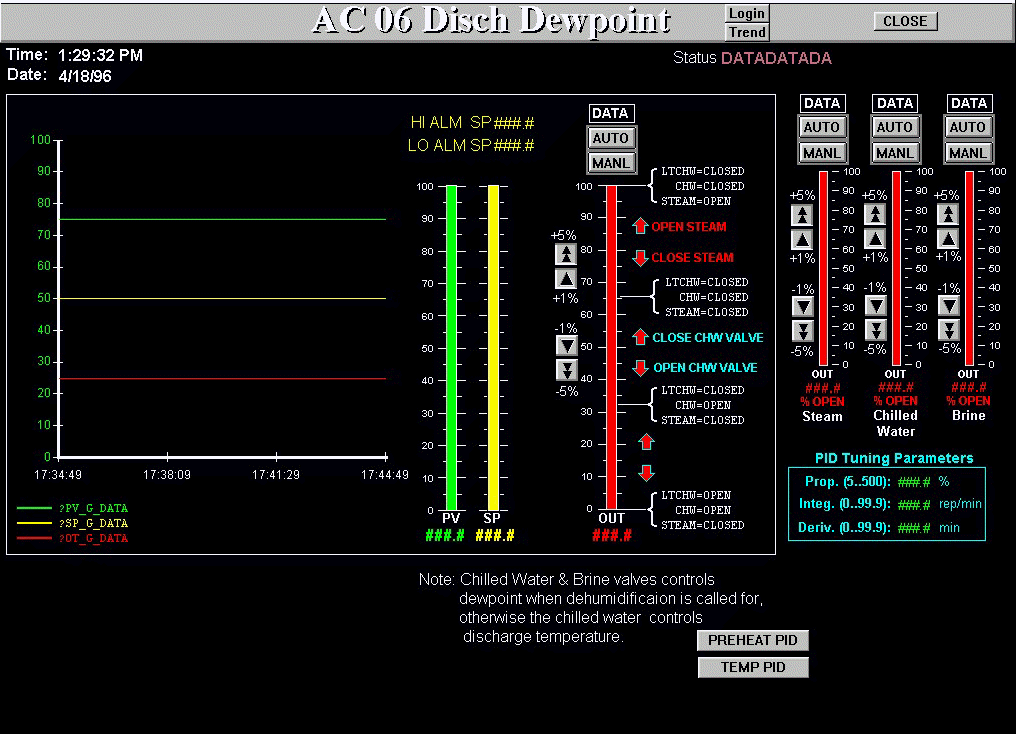Go to the TEMP PID screen
The image size is (1016, 734).
pyautogui.click(x=752, y=667)
